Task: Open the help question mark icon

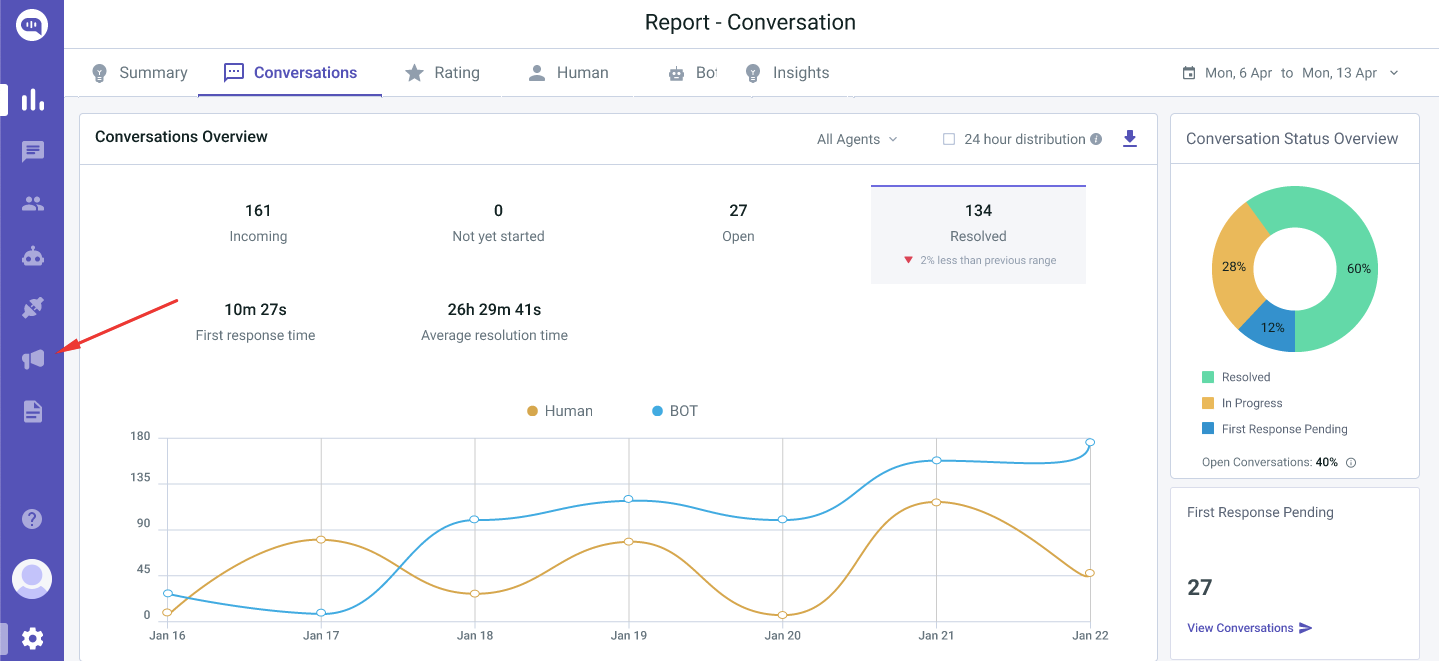Action: pyautogui.click(x=33, y=519)
